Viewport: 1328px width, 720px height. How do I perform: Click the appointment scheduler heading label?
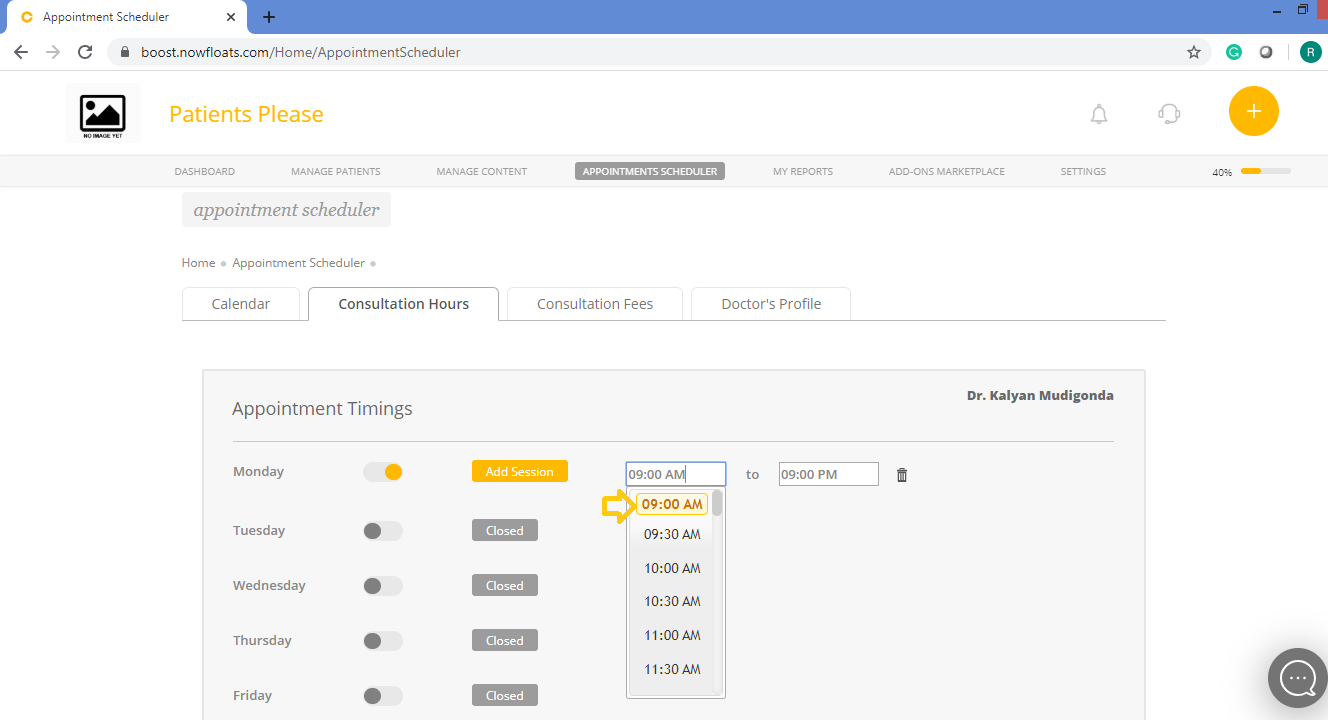tap(286, 210)
